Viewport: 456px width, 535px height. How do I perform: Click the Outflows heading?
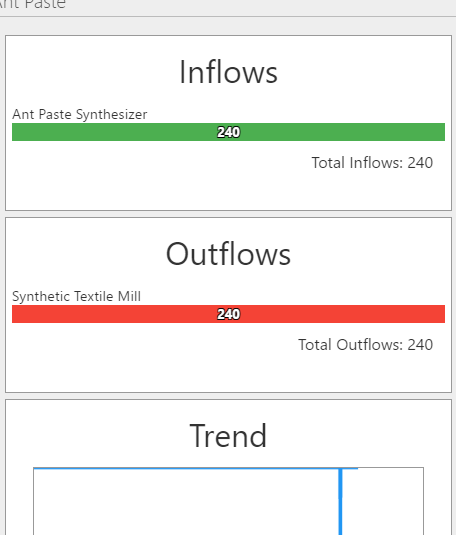(228, 254)
